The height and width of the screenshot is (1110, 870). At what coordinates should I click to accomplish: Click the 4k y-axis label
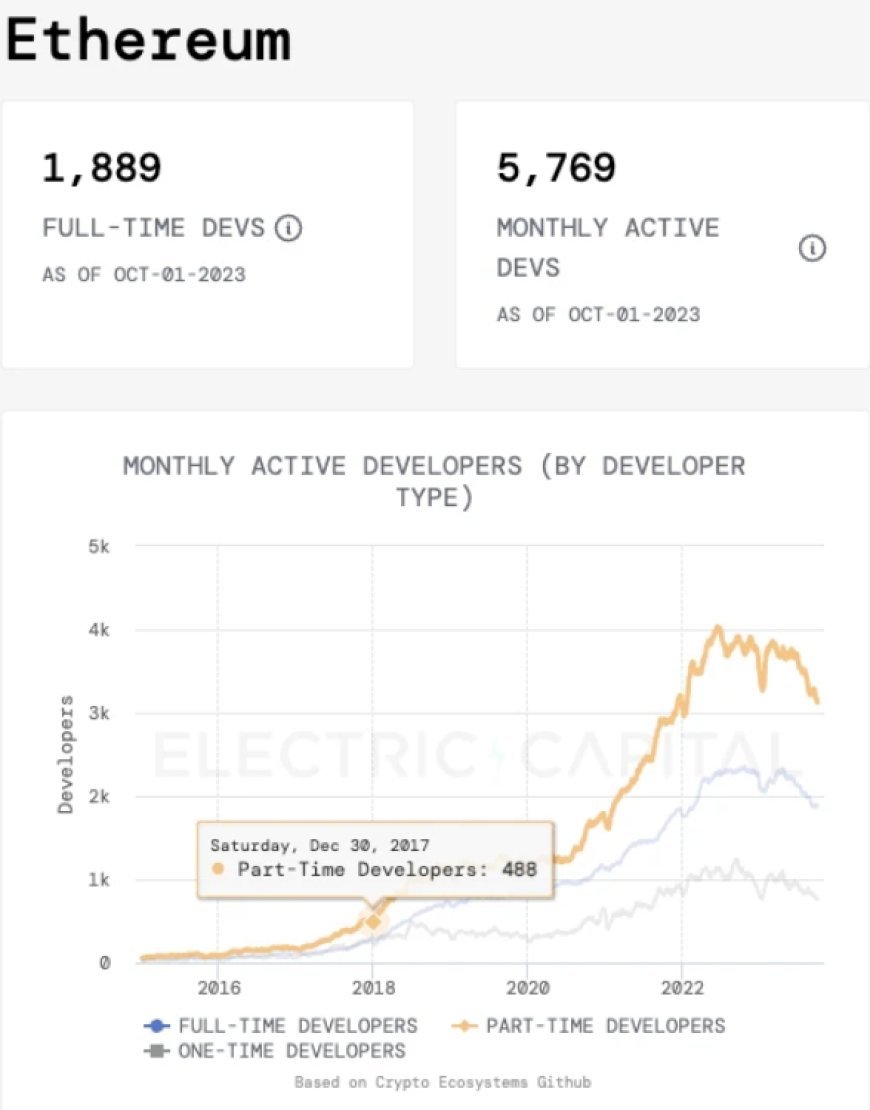(x=99, y=630)
